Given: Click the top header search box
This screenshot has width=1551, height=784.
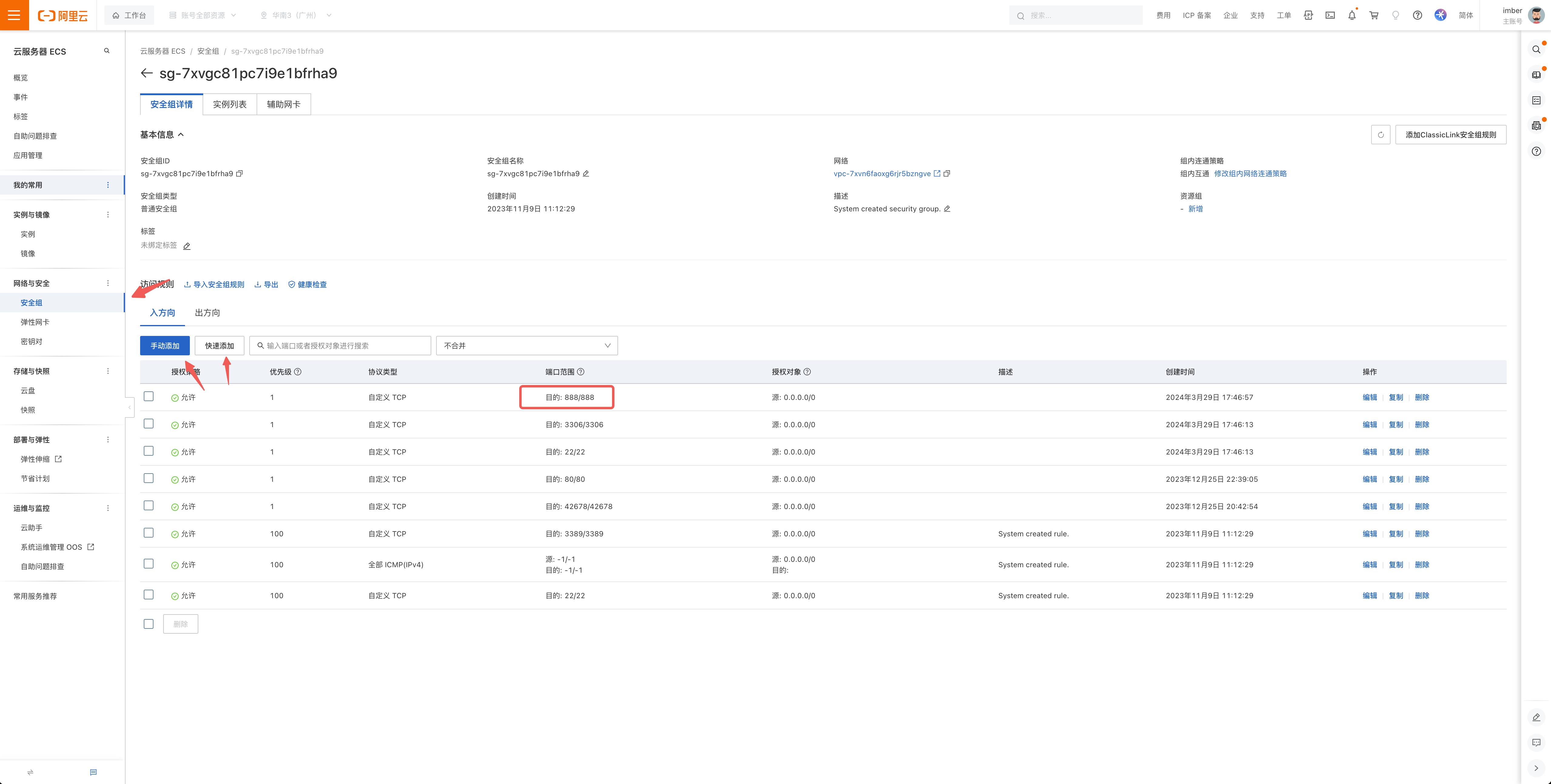Looking at the screenshot, I should click(1075, 16).
